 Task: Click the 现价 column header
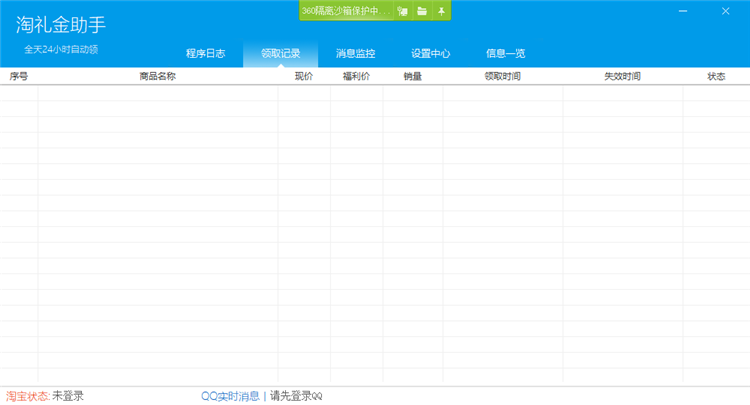[x=304, y=77]
